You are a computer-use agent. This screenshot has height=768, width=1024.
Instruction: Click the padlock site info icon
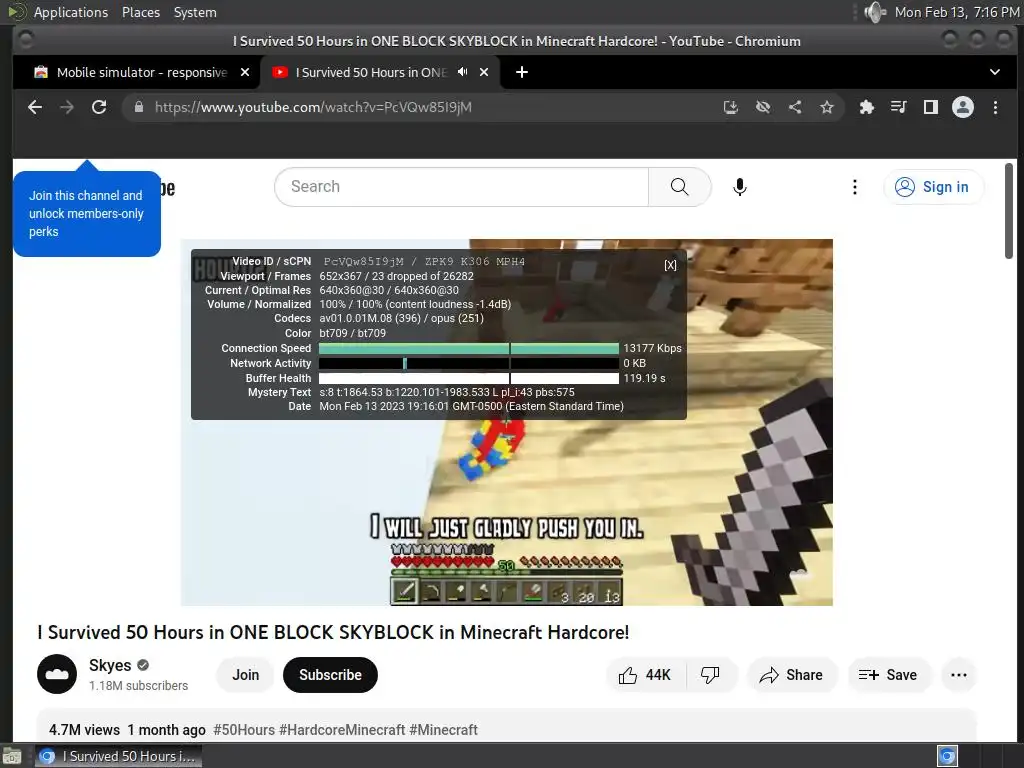138,107
